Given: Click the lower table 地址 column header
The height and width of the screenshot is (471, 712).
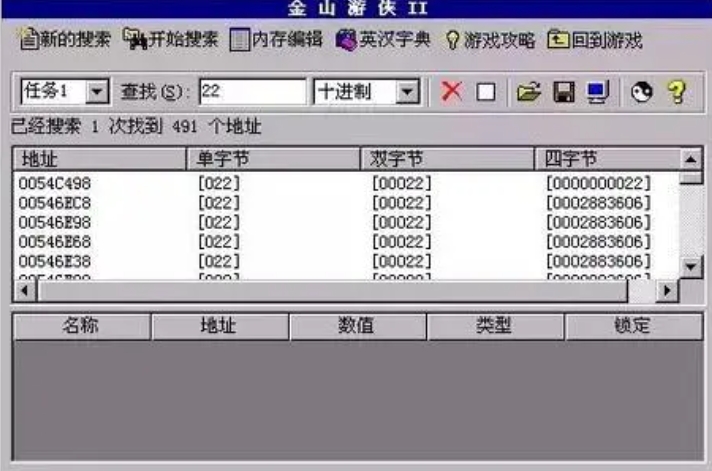Looking at the screenshot, I should [x=220, y=326].
